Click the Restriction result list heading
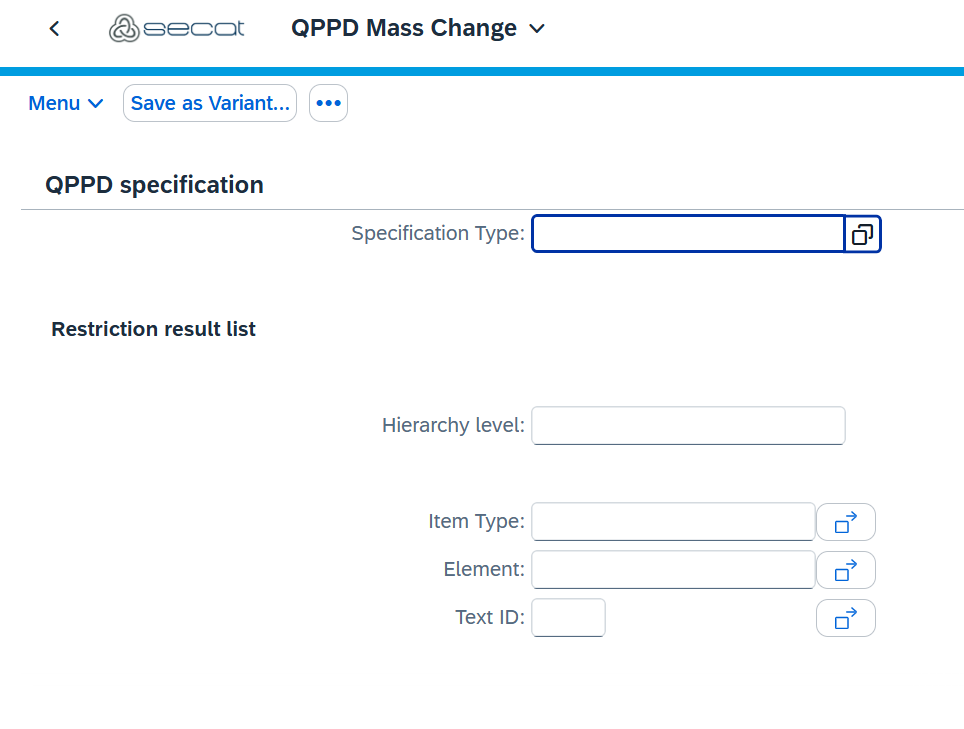 pos(154,329)
